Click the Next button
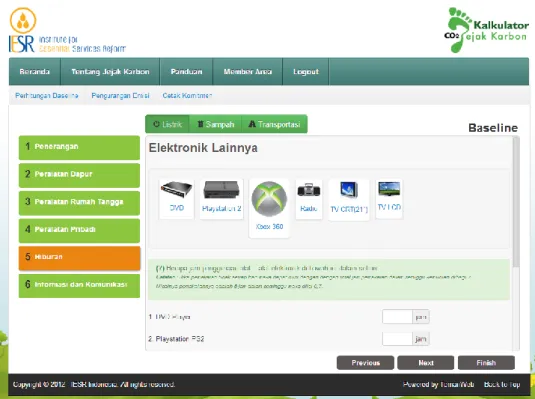 point(426,363)
